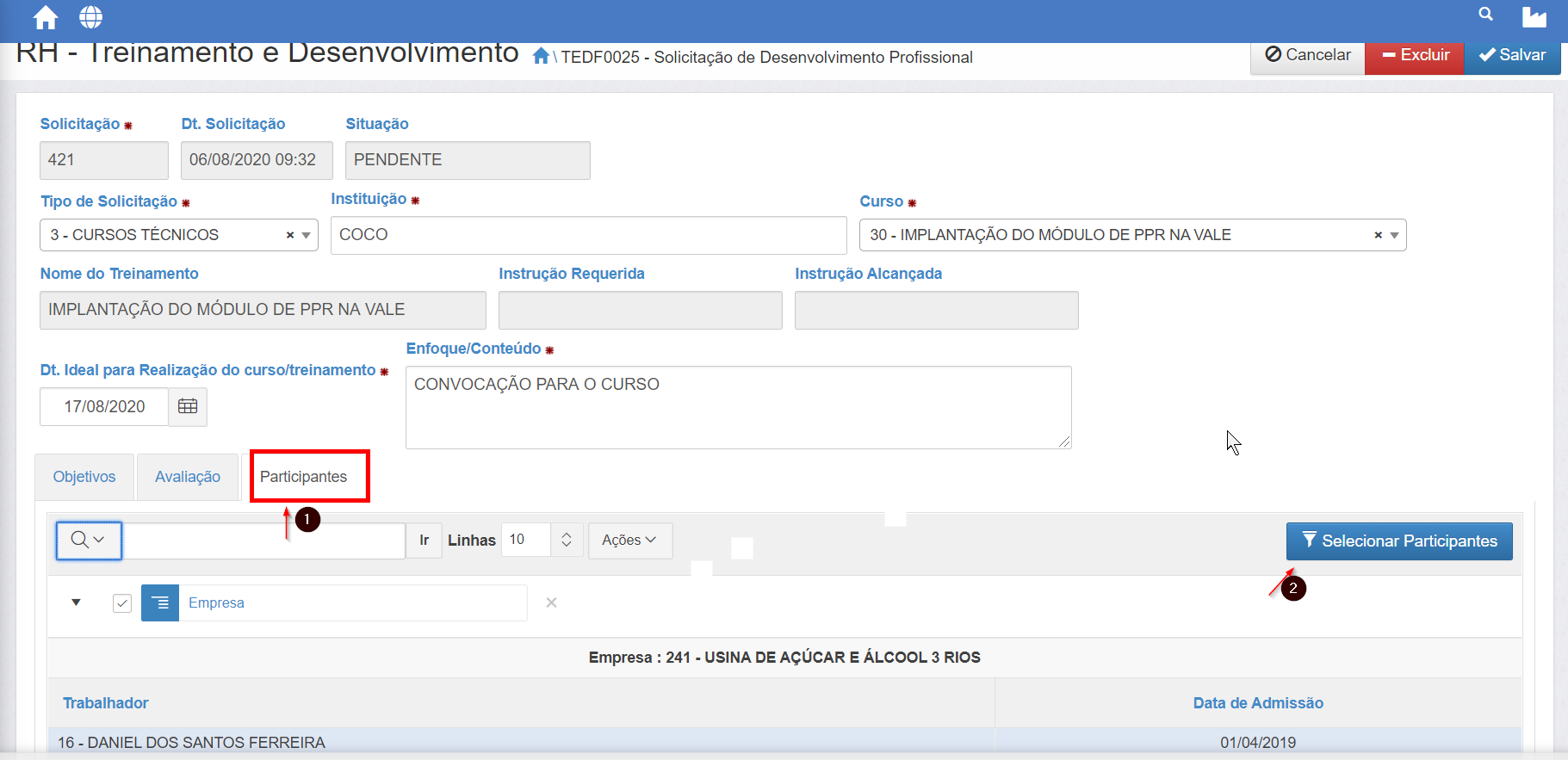Open the chart icon in top right
1568x760 pixels.
[1534, 17]
